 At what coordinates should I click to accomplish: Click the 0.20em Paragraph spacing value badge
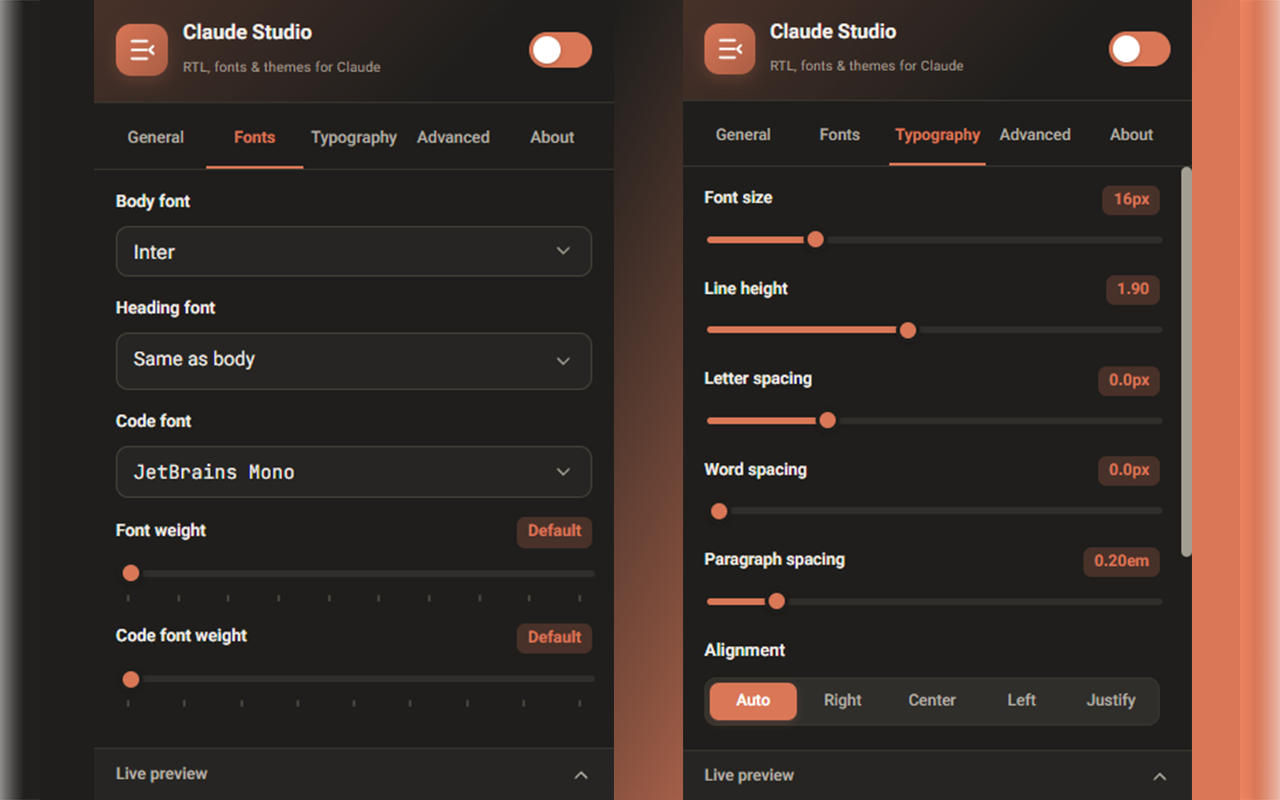(1122, 561)
